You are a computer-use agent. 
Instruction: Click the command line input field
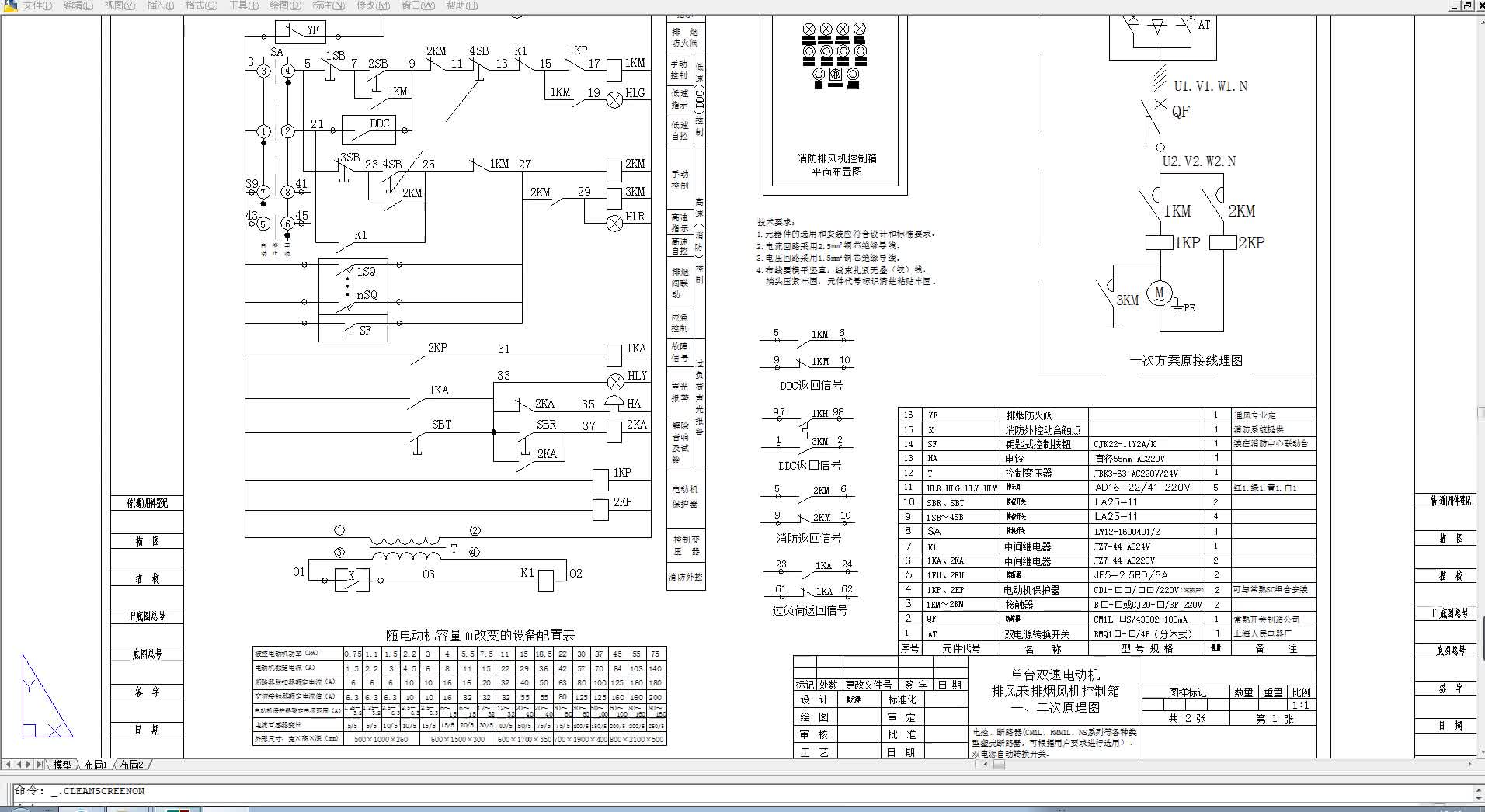click(x=742, y=791)
